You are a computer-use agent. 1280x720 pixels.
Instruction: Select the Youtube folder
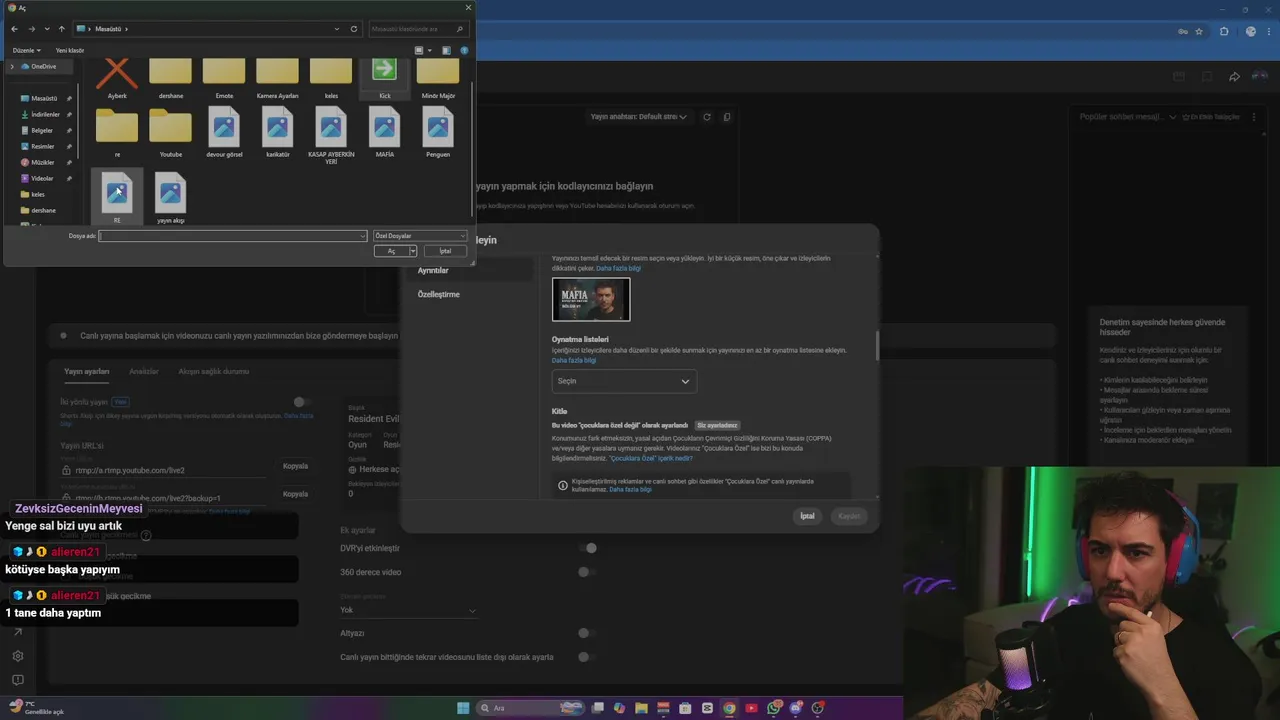171,133
